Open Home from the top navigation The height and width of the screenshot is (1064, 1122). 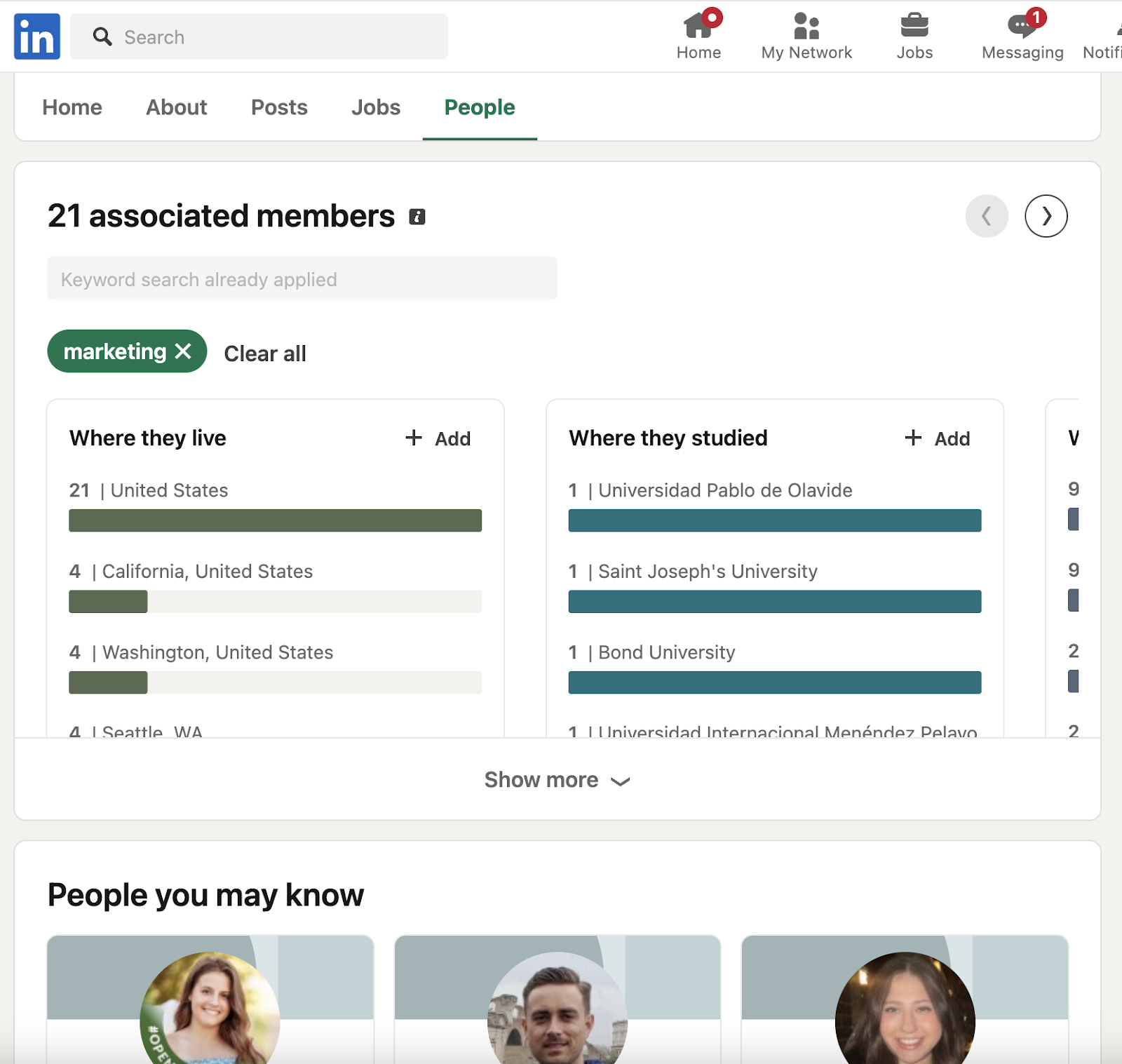698,36
